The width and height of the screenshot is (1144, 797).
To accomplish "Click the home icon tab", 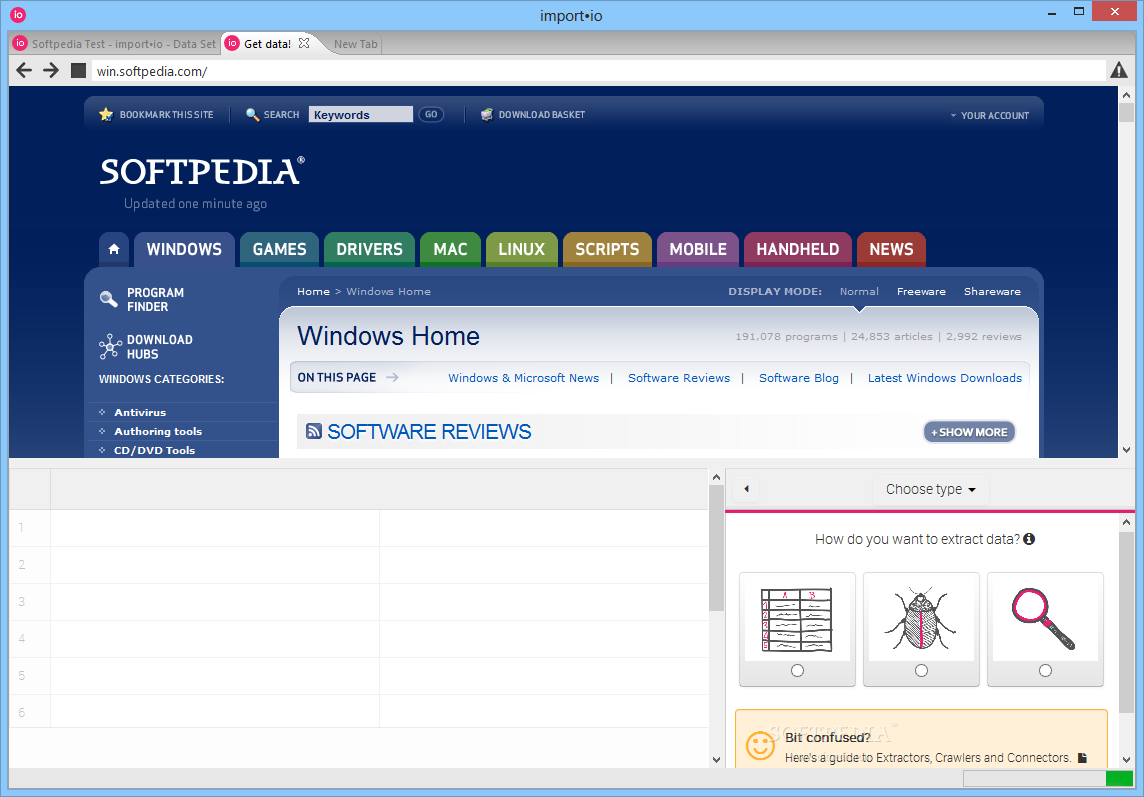I will (114, 250).
